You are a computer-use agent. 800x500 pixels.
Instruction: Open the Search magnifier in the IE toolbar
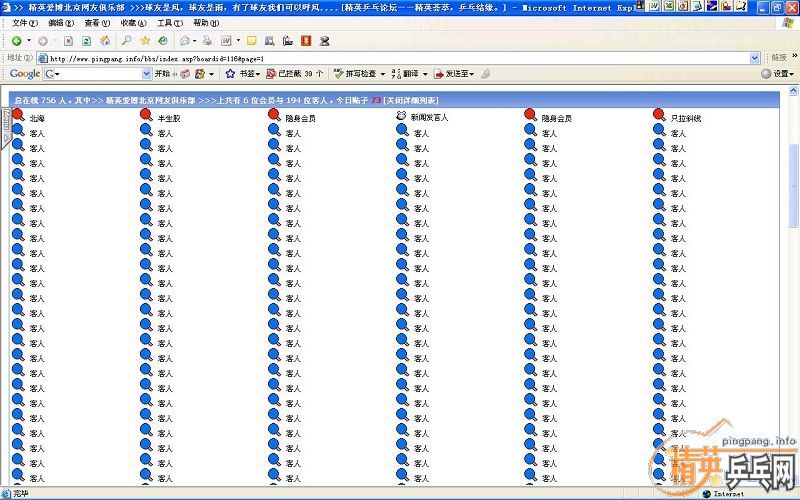point(127,41)
